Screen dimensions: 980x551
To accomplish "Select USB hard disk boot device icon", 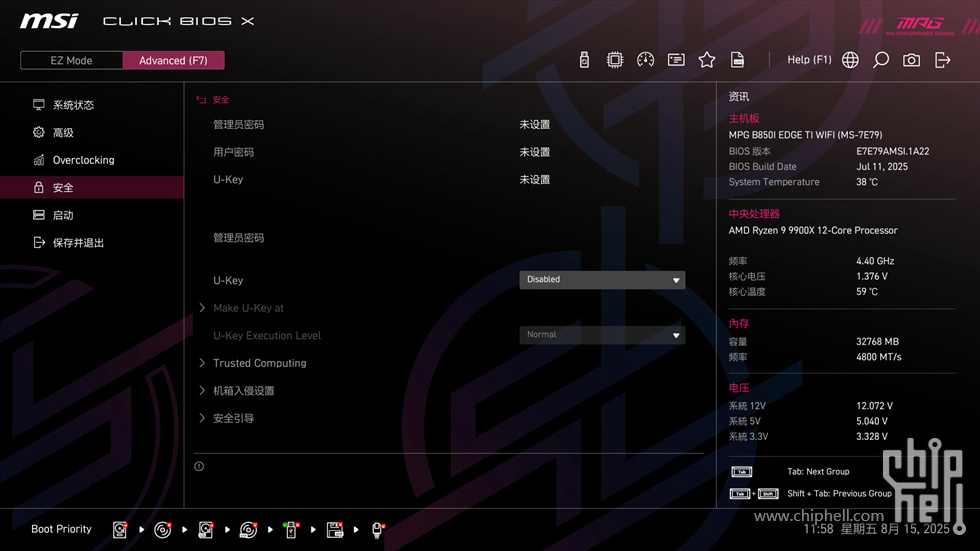I will point(206,530).
